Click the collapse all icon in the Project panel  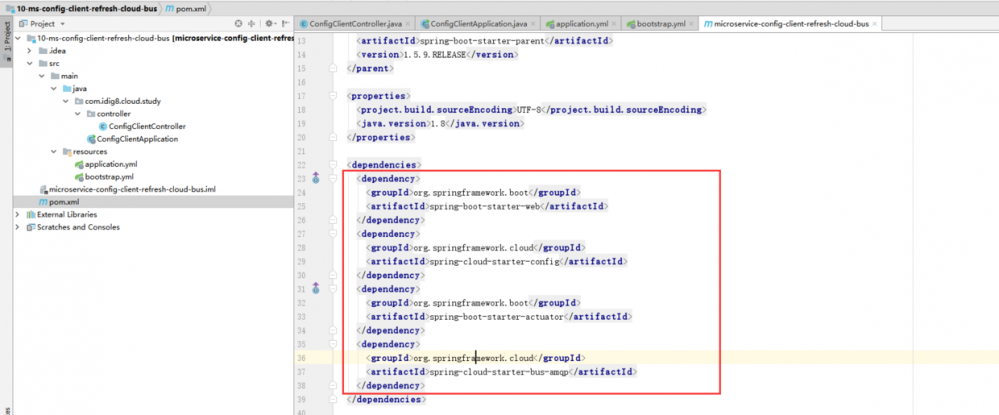[x=251, y=24]
